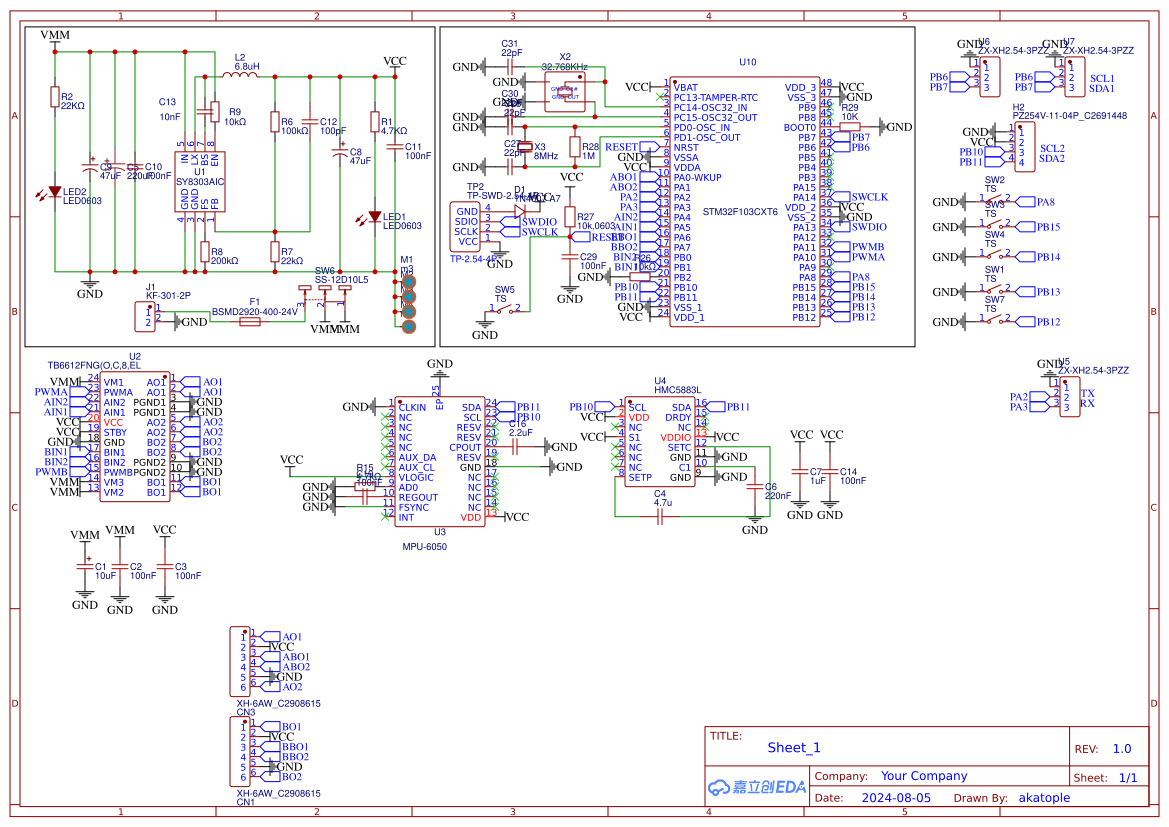Click the U5 3-pin TX/RX connector
The image size is (1169, 827).
[x=1070, y=397]
